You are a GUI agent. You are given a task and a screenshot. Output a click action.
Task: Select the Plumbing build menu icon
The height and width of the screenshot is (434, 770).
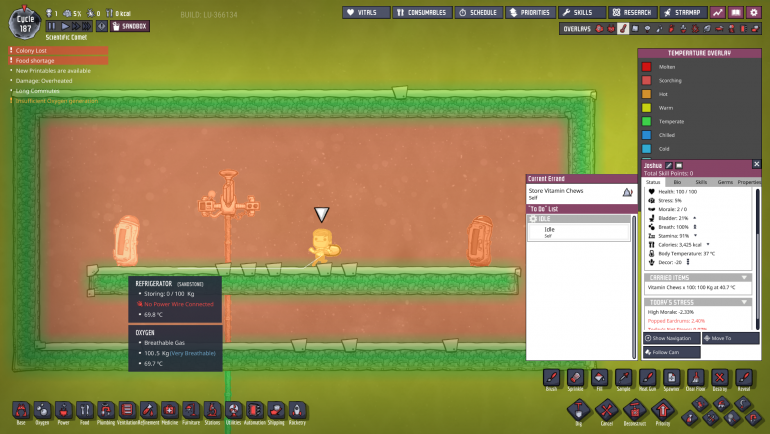click(x=106, y=410)
